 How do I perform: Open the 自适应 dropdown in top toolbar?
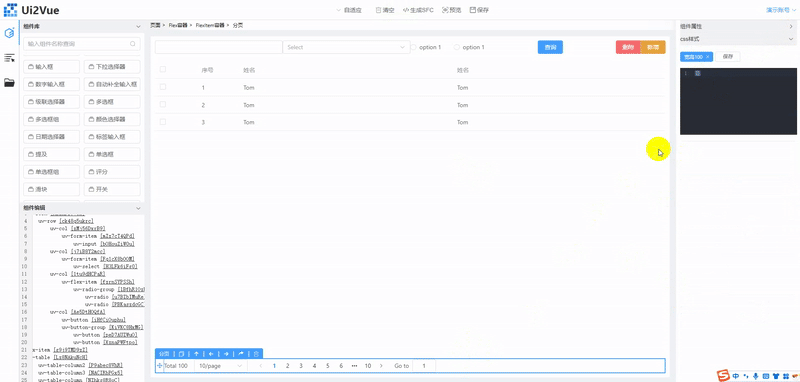(x=350, y=10)
